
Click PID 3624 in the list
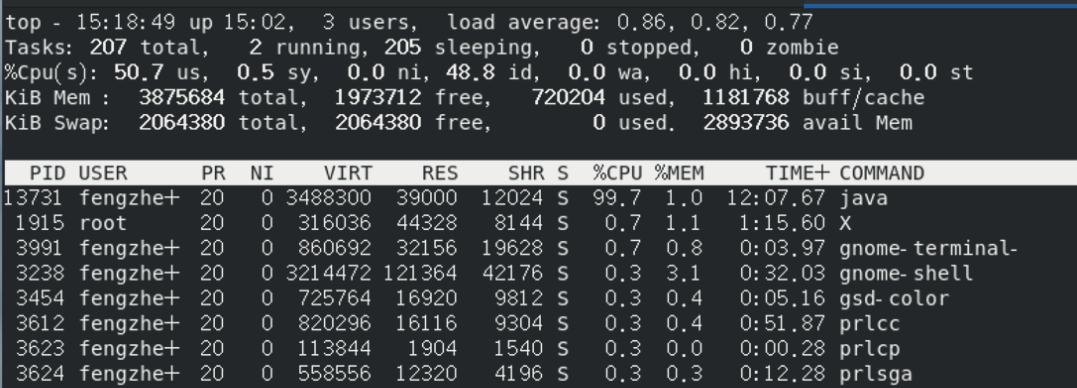40,374
